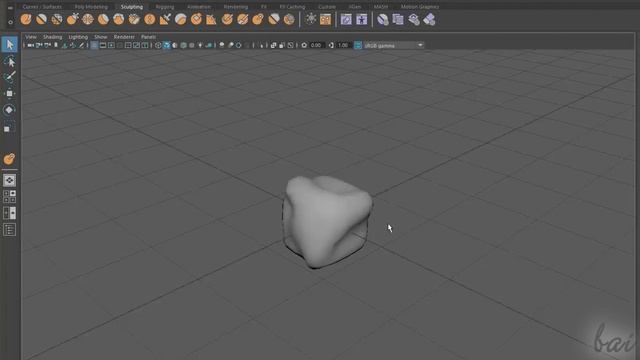Click the snowflake-shaped Convert to Frozen icon
Viewport: 640px width, 360px height.
tap(311, 19)
